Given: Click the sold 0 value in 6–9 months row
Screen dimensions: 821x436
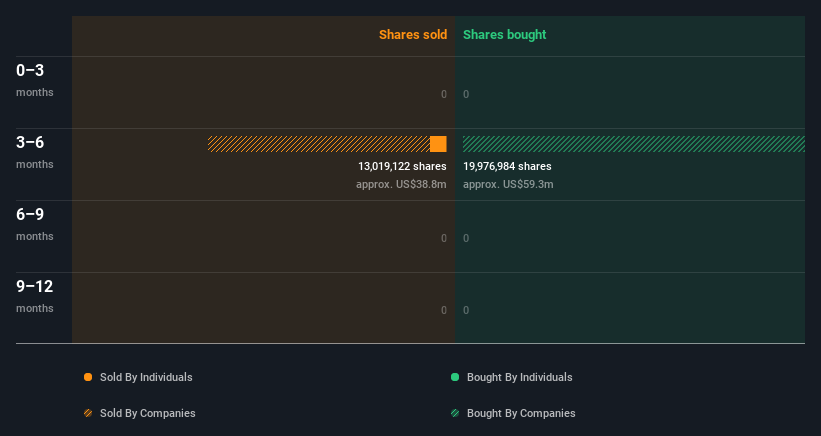Looking at the screenshot, I should (444, 239).
